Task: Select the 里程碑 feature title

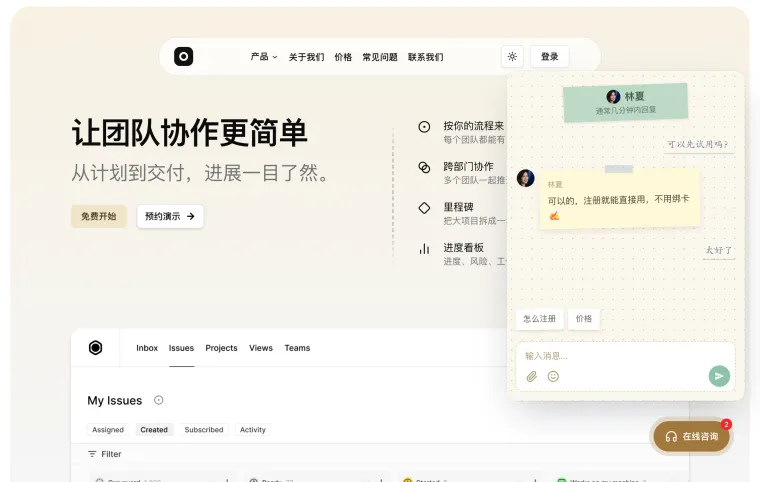Action: [459, 207]
